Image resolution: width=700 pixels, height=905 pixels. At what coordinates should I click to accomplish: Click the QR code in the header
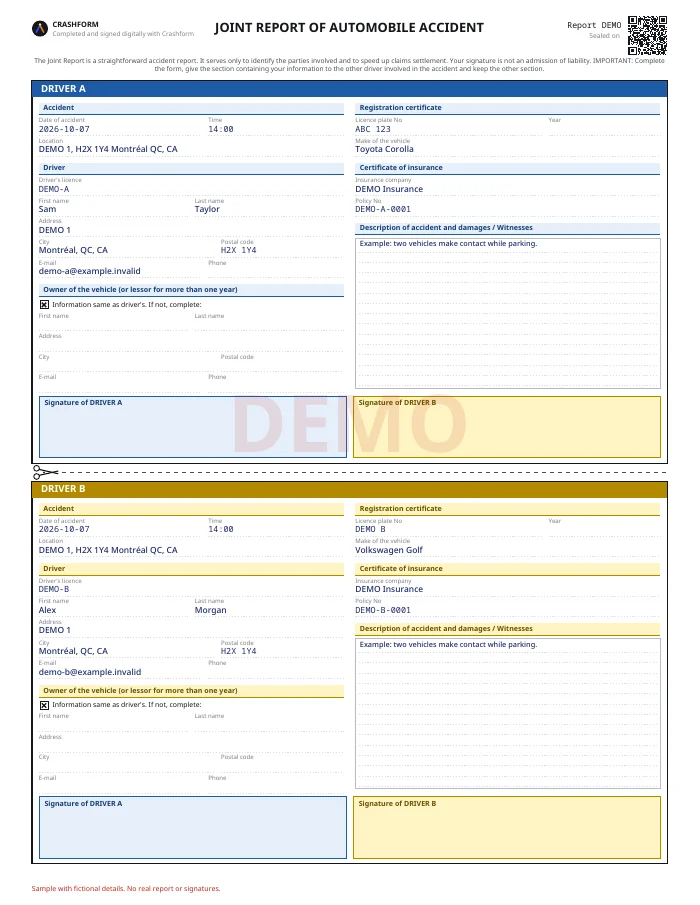(647, 35)
